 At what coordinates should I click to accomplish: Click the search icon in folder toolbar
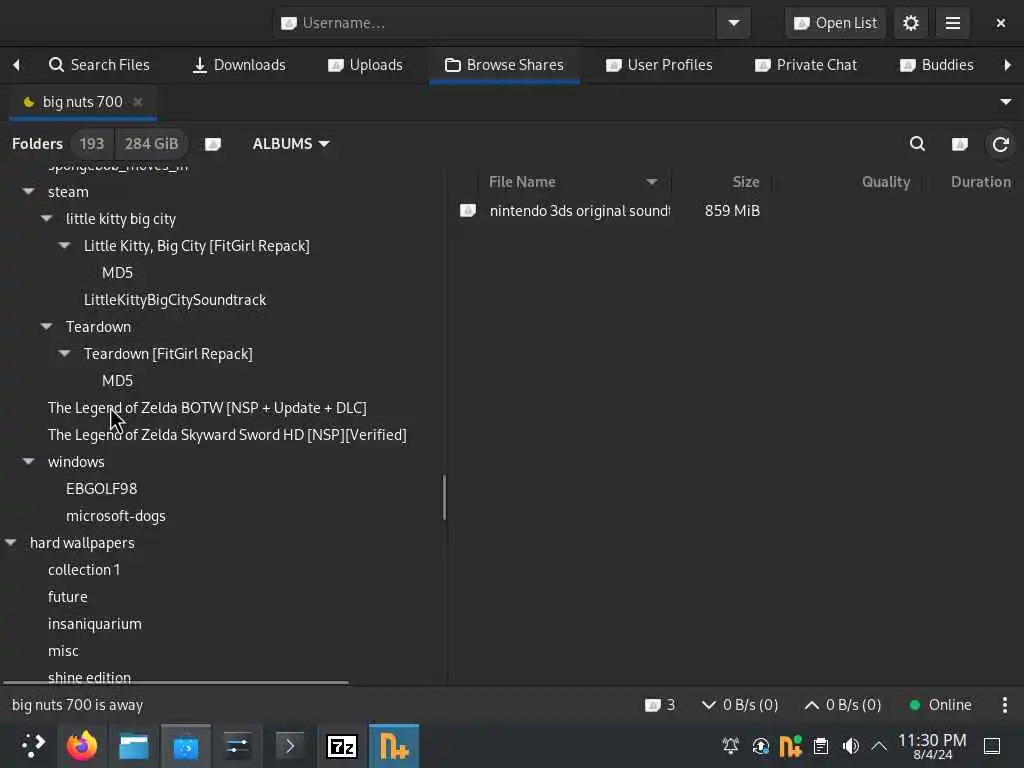(918, 144)
